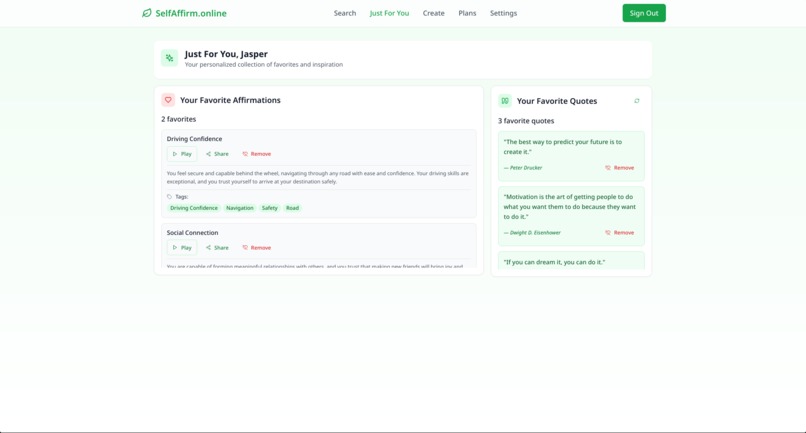
Task: Click the sparkle icon beside Just For You, Jasper
Action: (x=169, y=58)
